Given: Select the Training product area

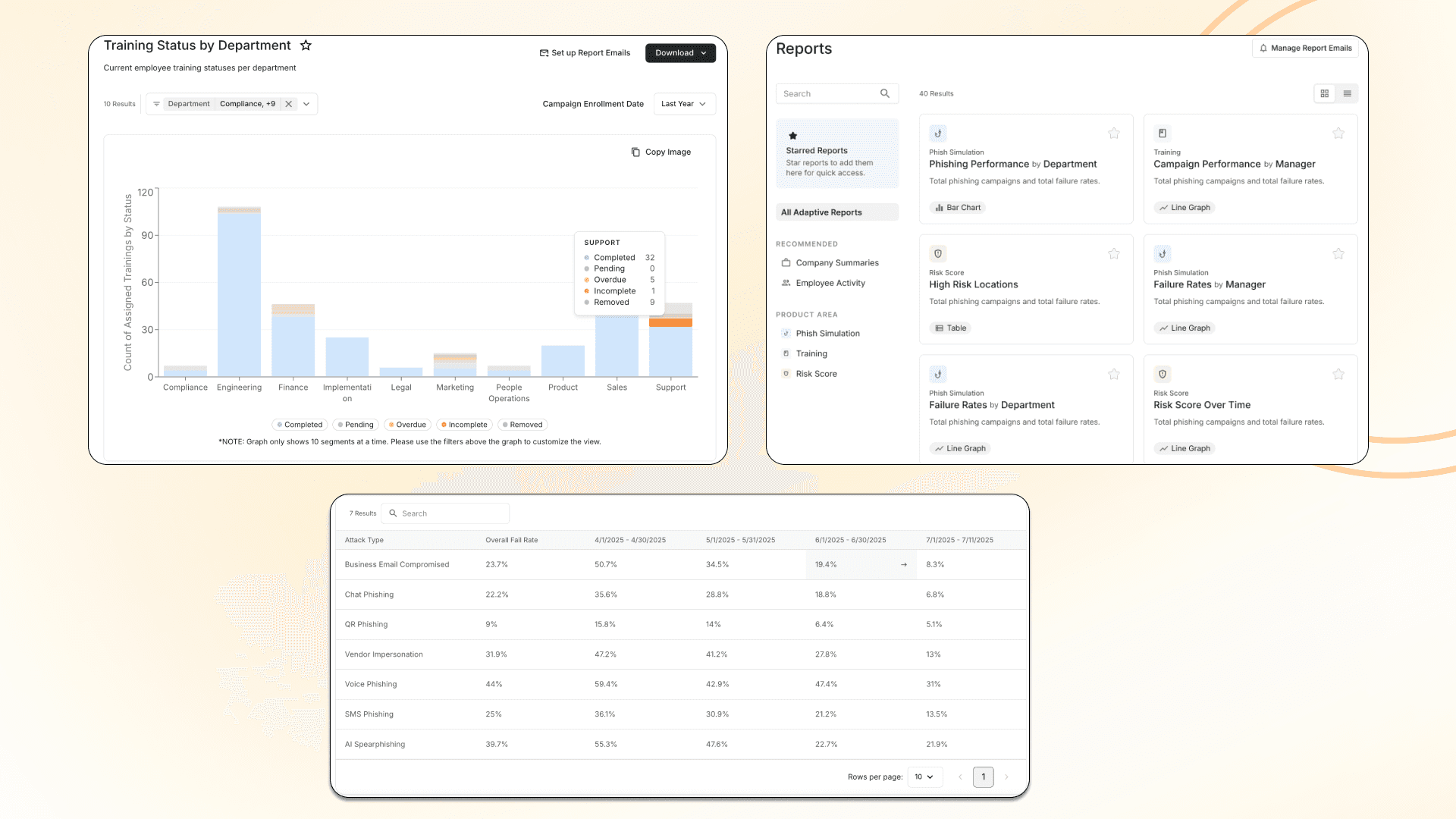Looking at the screenshot, I should click(811, 353).
